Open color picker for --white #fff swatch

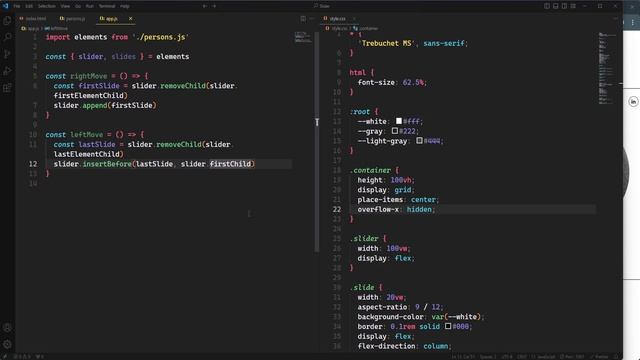tap(399, 121)
